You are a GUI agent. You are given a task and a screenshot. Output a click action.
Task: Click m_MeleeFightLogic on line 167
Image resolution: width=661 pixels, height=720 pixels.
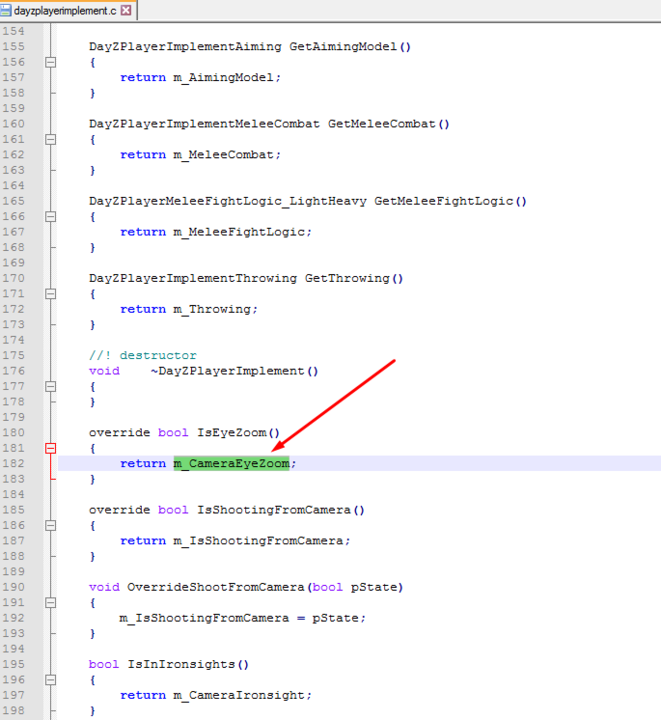click(x=239, y=232)
